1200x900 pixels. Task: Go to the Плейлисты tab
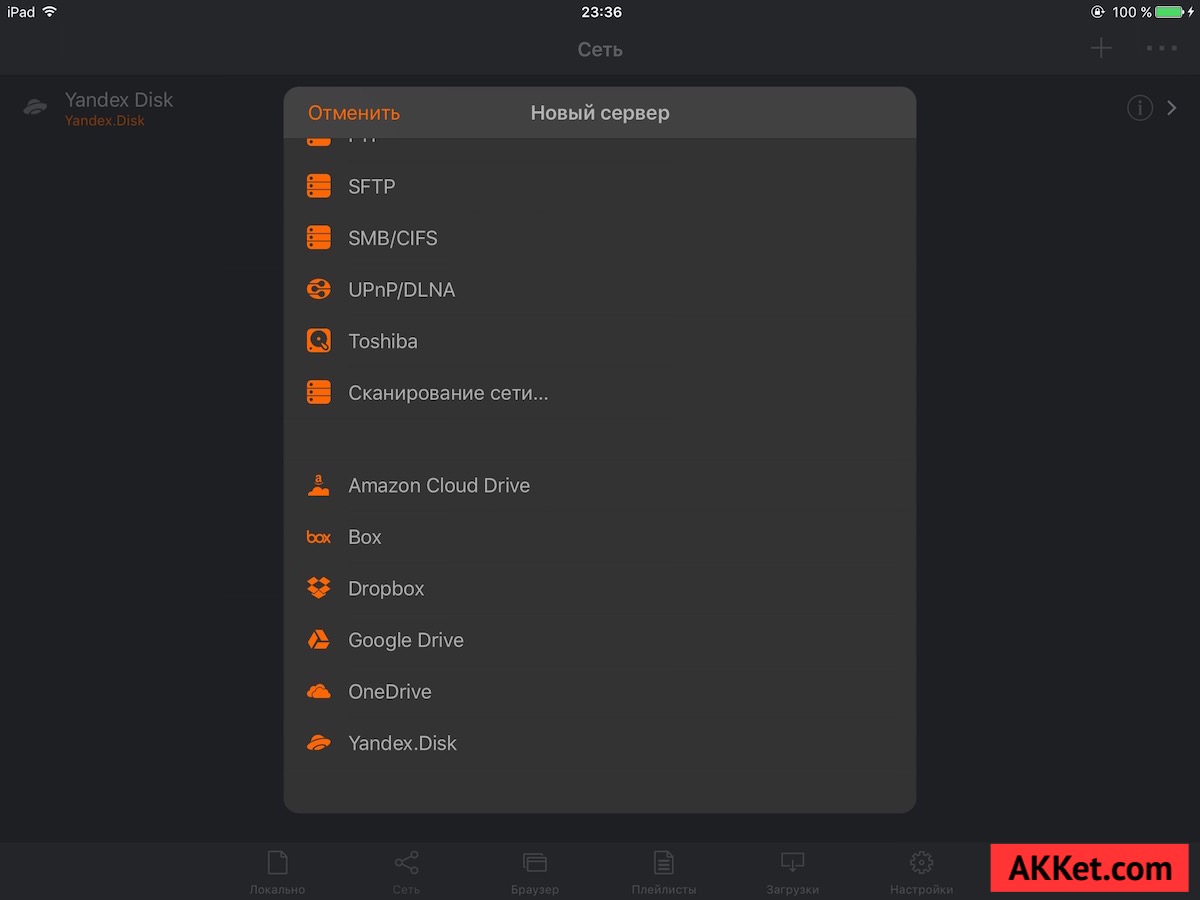coord(663,871)
